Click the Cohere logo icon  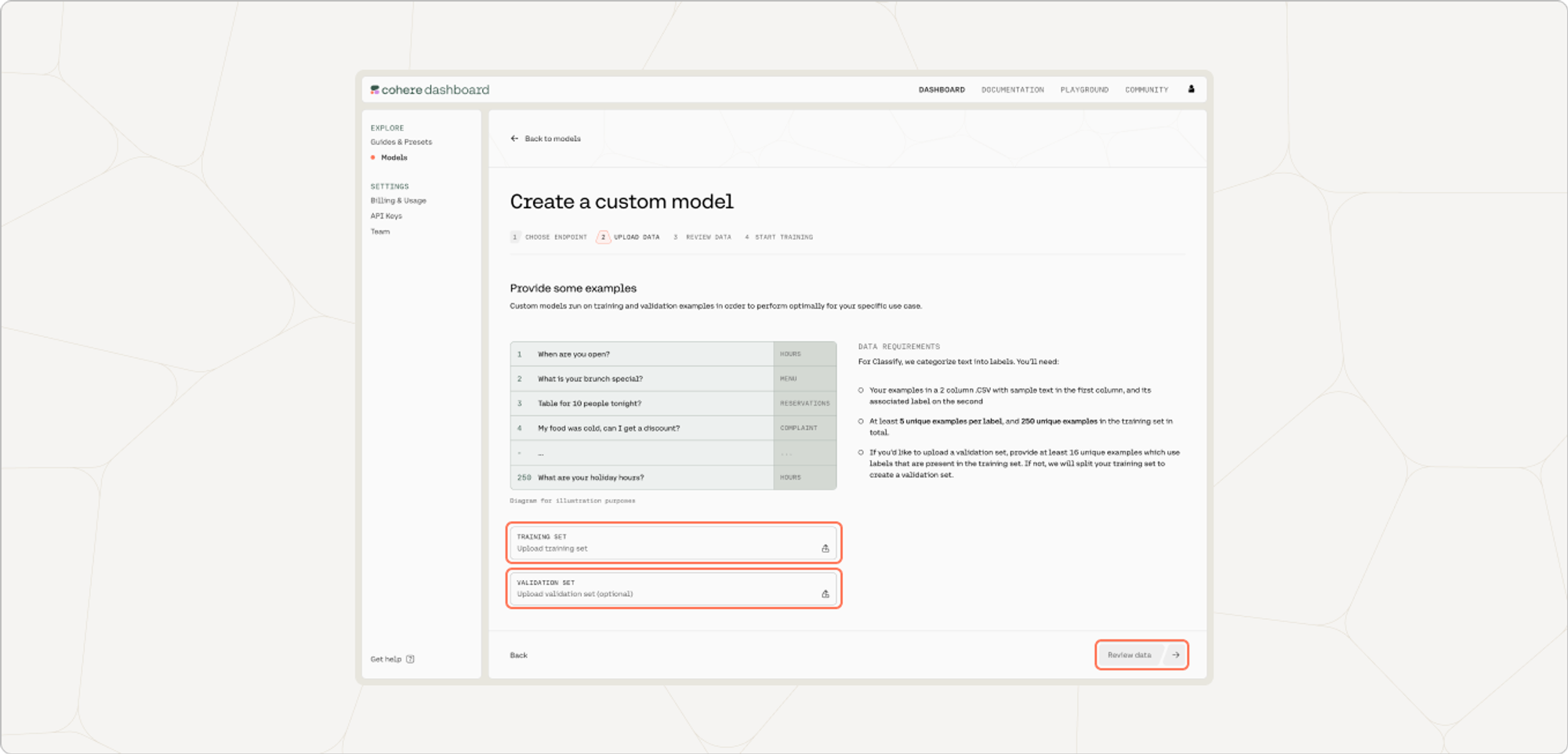point(375,90)
